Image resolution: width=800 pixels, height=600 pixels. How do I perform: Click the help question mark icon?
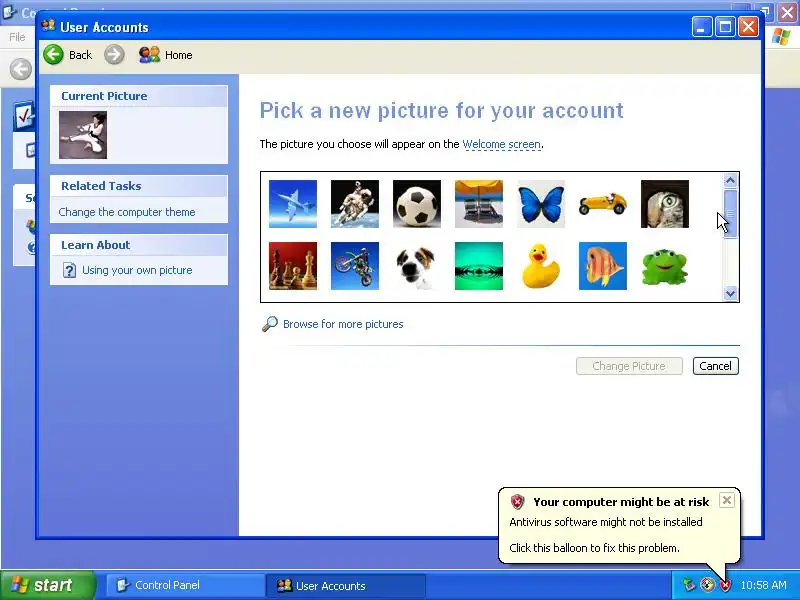[x=69, y=270]
